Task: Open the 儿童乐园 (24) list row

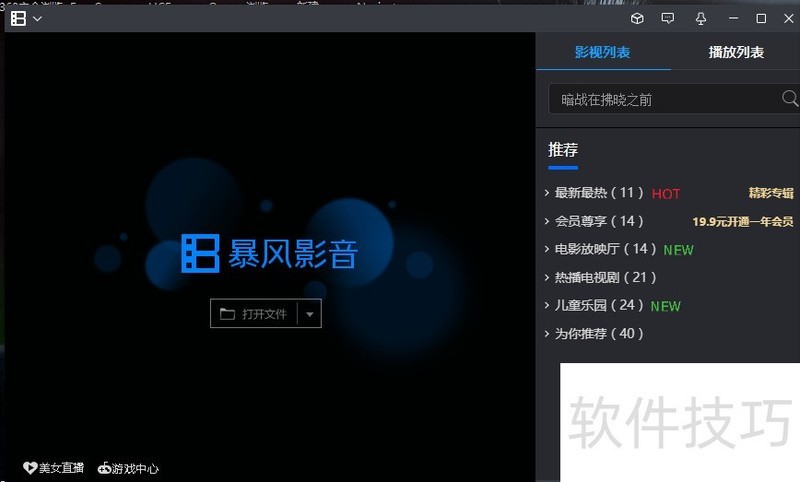Action: click(668, 306)
